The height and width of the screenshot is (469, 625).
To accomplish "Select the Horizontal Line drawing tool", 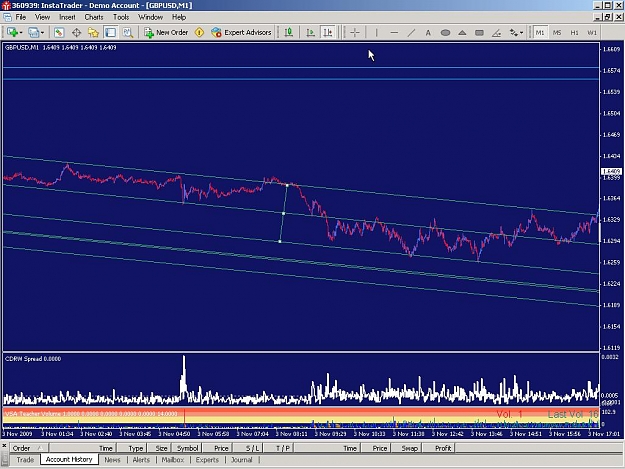I will tap(394, 32).
